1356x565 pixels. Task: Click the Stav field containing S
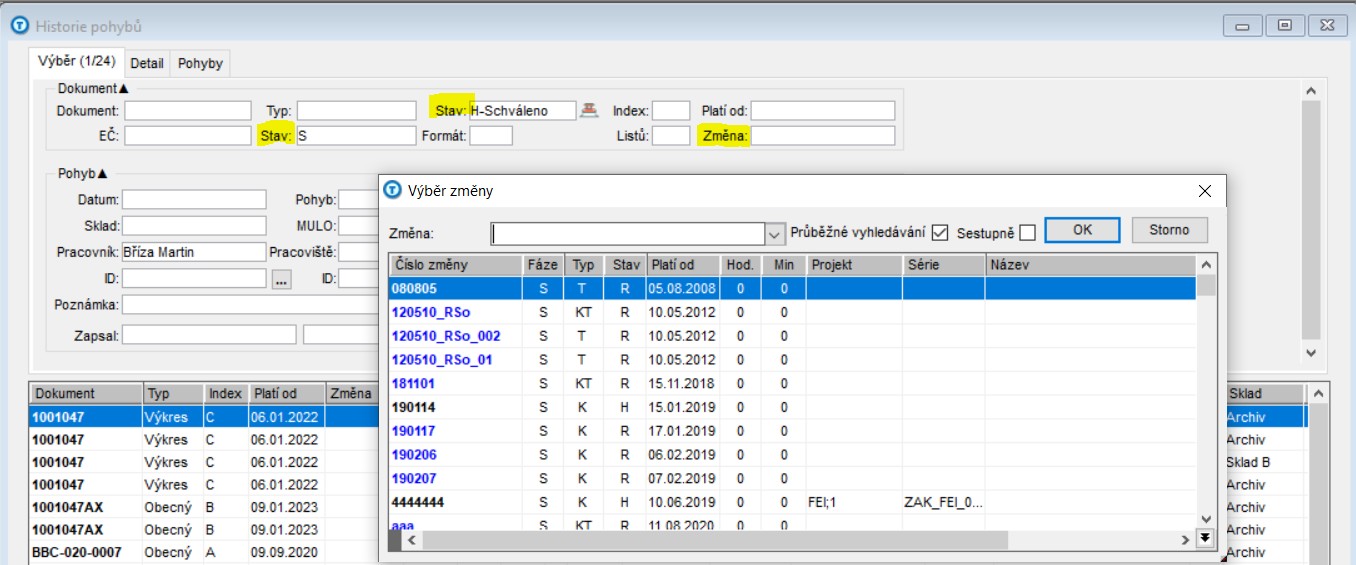pos(356,135)
